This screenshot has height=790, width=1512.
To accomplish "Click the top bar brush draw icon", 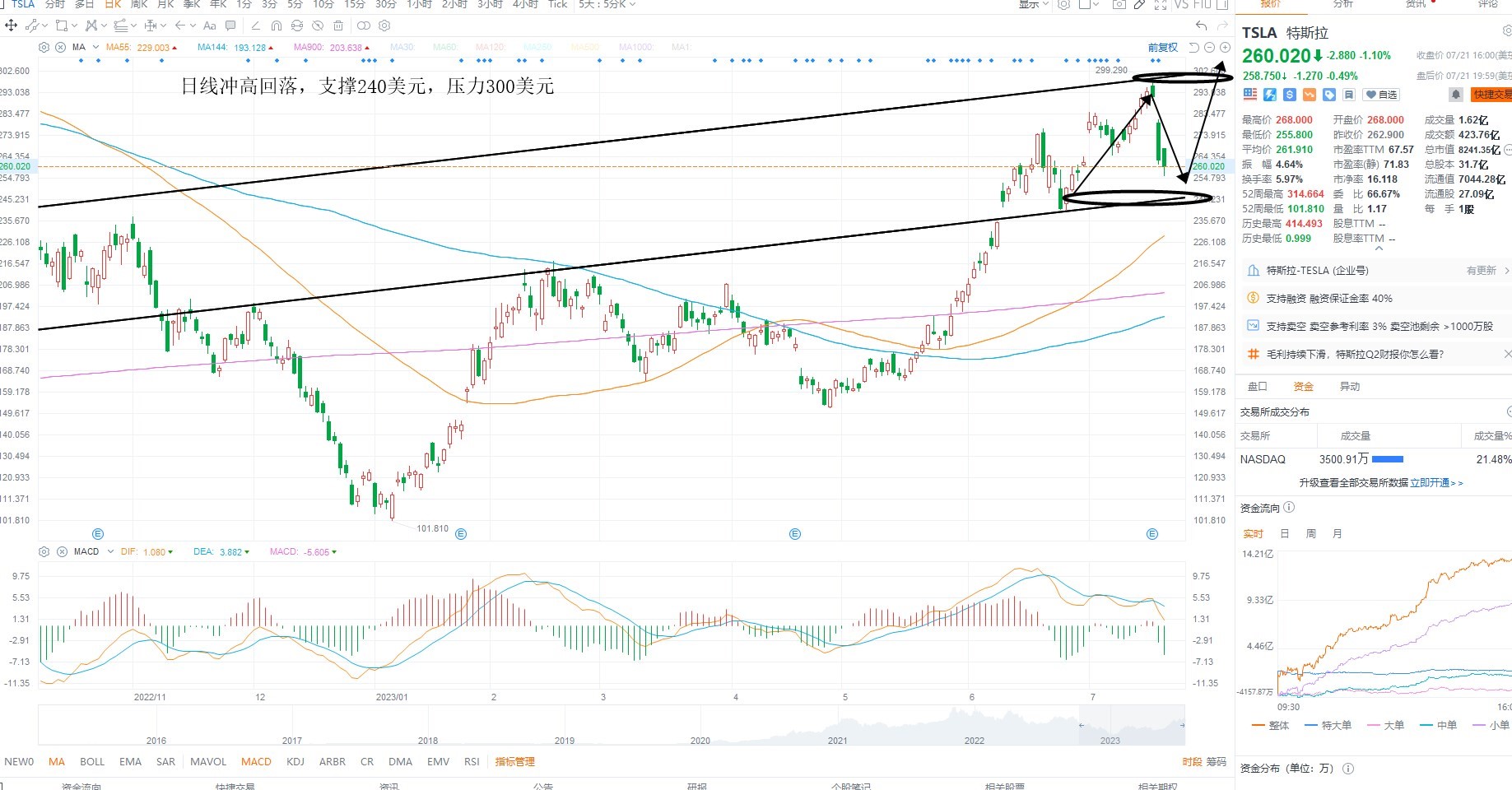I will (x=1139, y=5).
